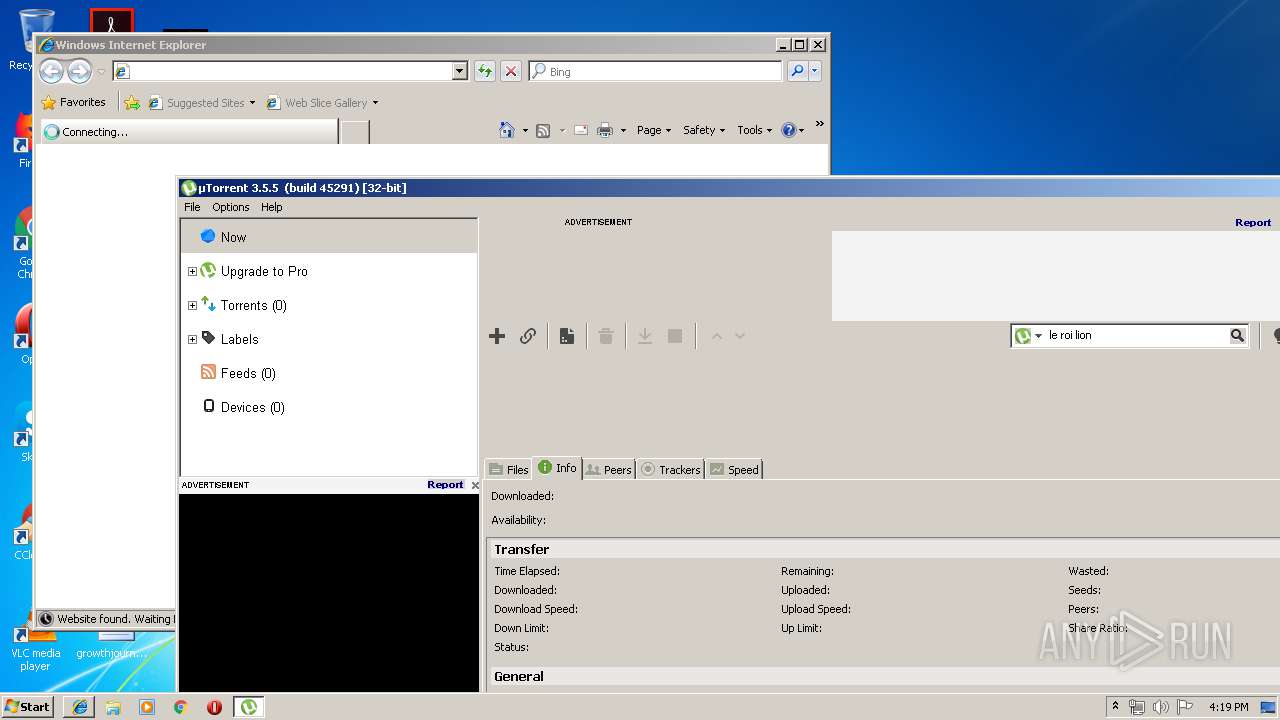Click the search magnifier in uTorrent

(1238, 336)
